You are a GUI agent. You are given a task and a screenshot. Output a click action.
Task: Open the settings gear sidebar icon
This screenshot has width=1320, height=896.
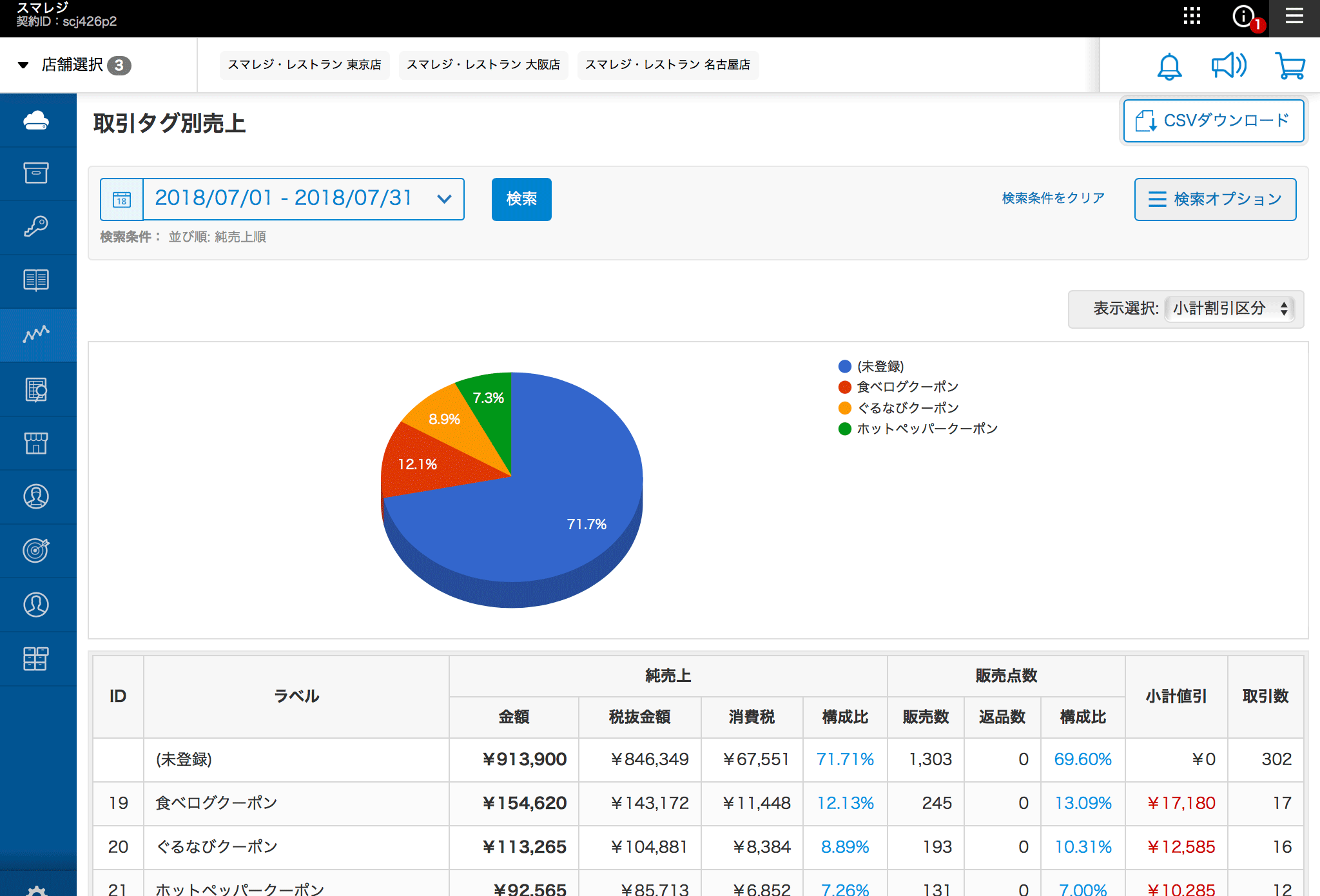coord(36,891)
